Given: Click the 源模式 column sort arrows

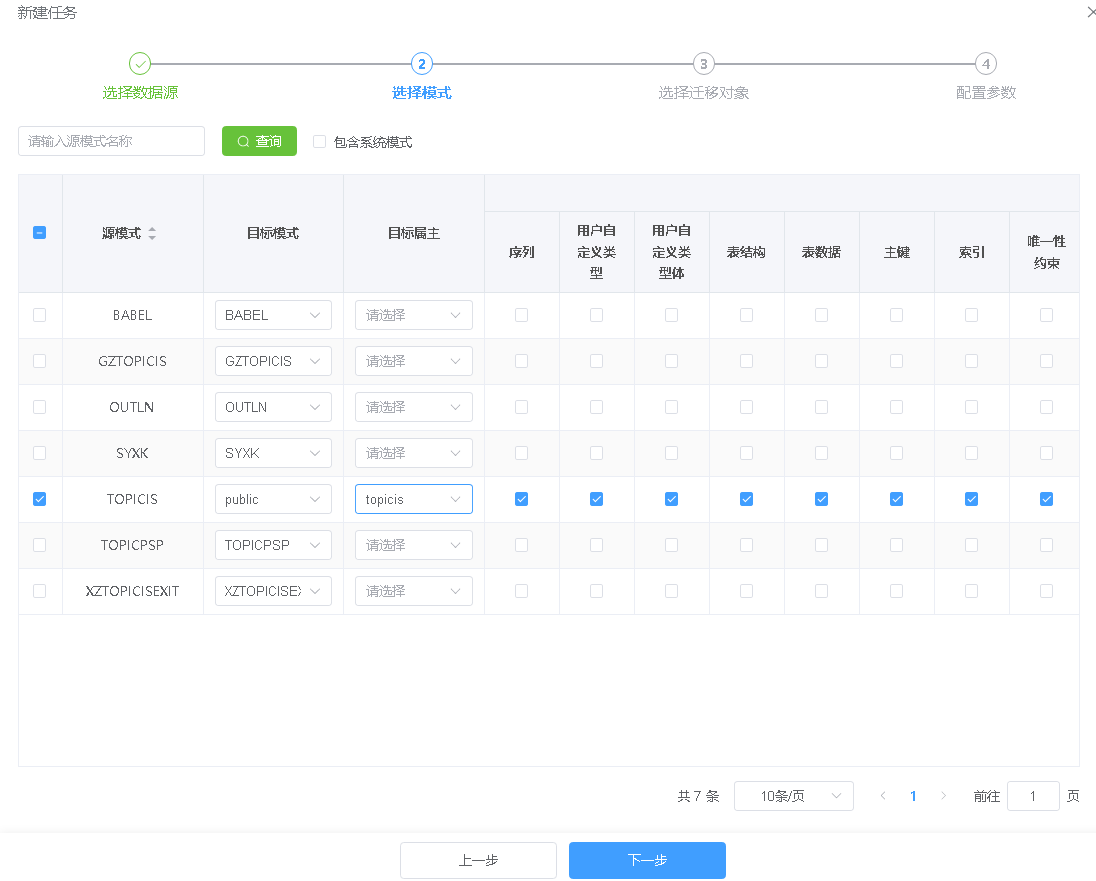Looking at the screenshot, I should pyautogui.click(x=152, y=233).
